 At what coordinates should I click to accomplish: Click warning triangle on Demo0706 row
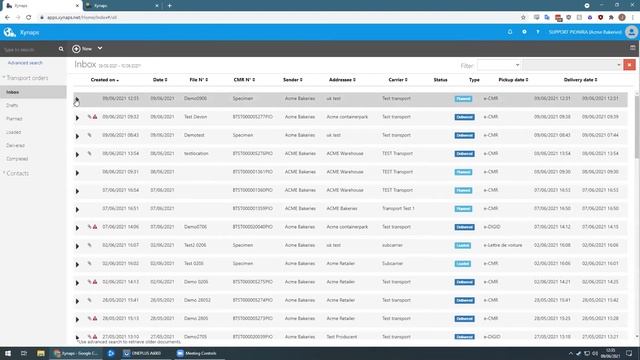[x=95, y=227]
